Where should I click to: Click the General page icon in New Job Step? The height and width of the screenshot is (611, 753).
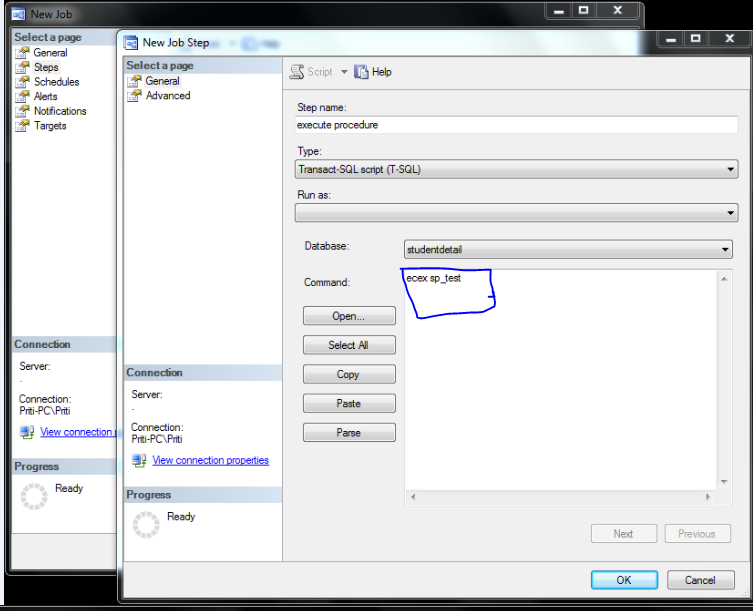134,81
